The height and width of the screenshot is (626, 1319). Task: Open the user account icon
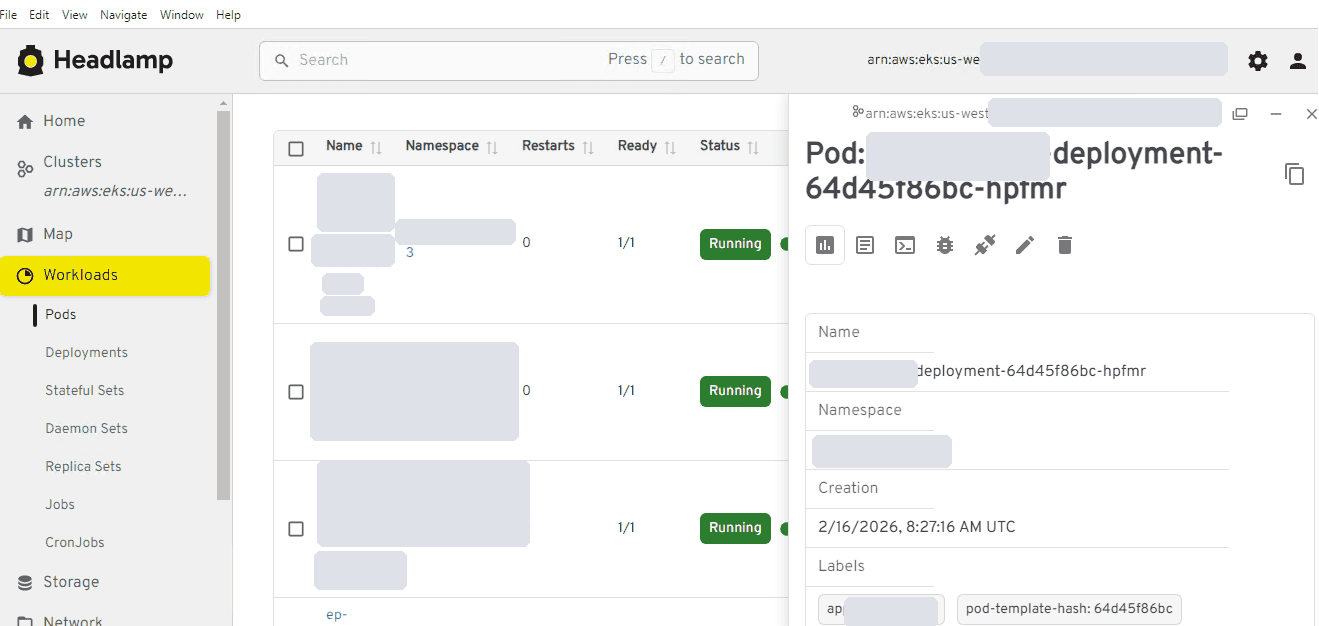pyautogui.click(x=1298, y=61)
